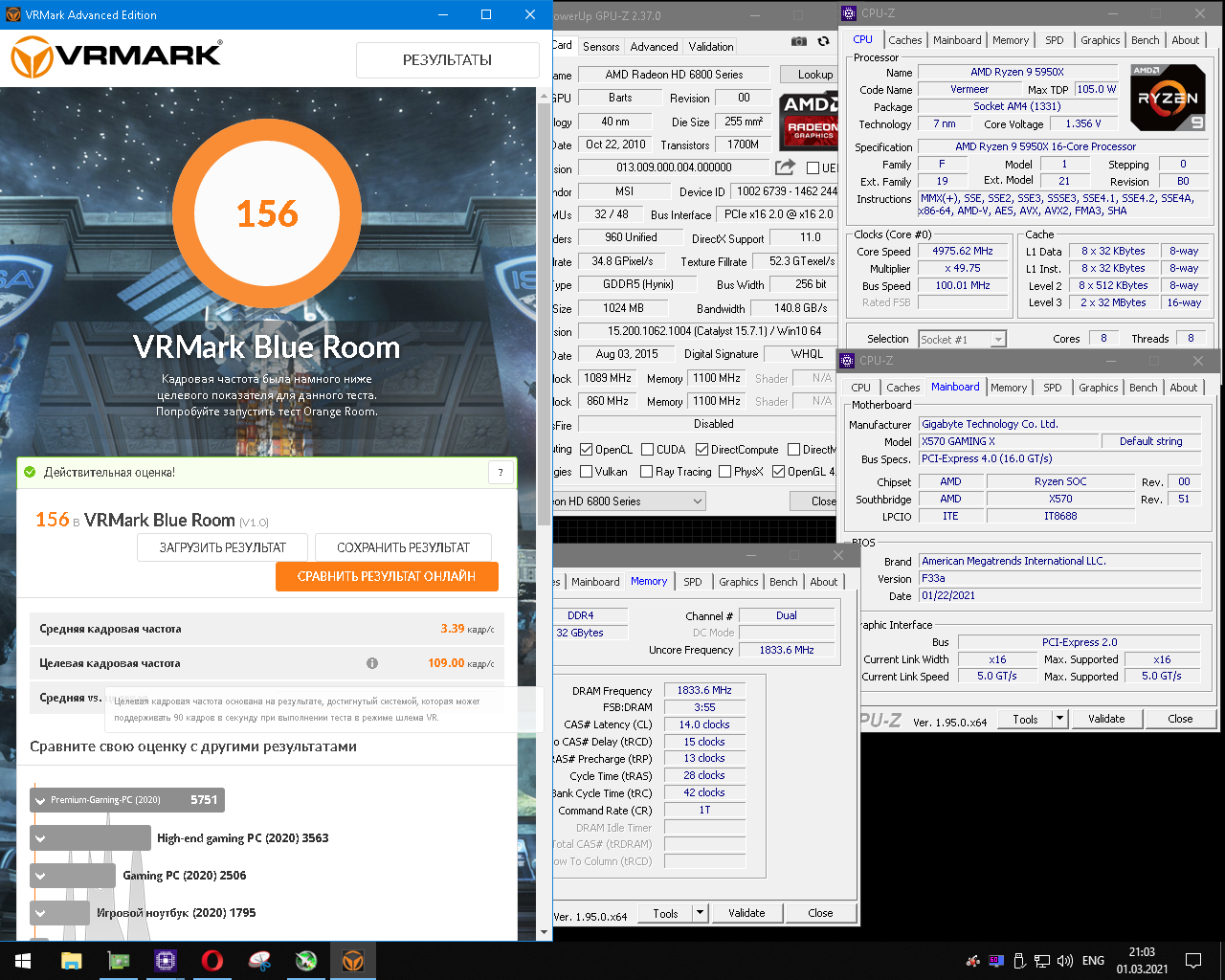Toggle the PhysX checkbox in GPU-Z
This screenshot has width=1225, height=980.
click(724, 472)
